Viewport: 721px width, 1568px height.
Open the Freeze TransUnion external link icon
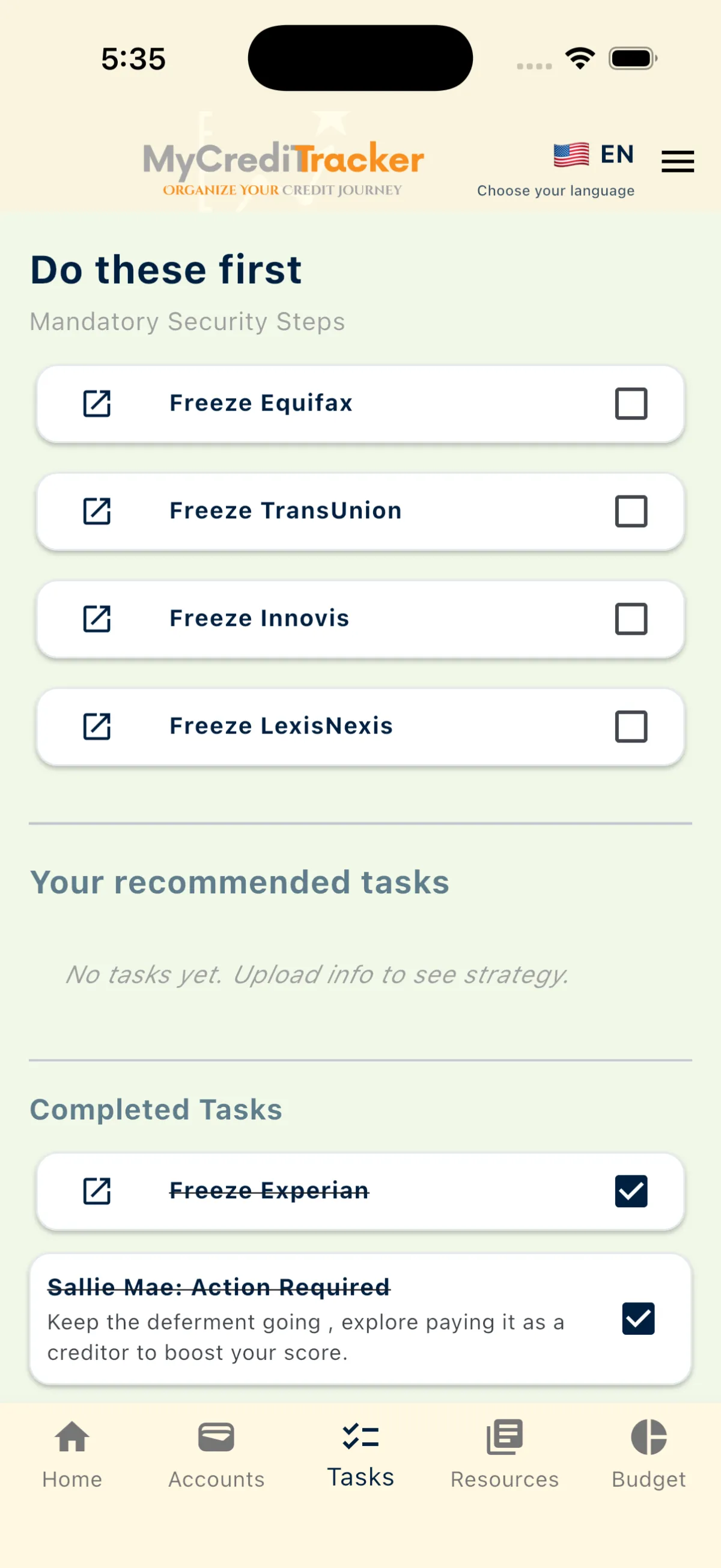(x=97, y=511)
